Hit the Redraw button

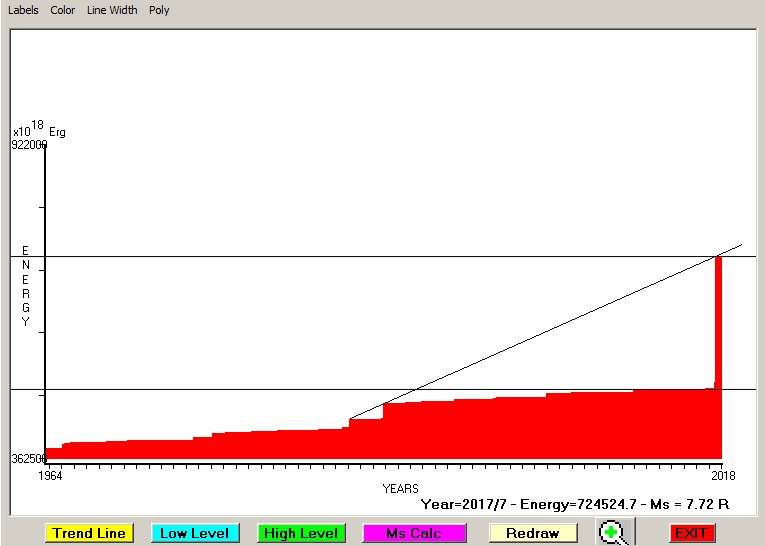[532, 533]
